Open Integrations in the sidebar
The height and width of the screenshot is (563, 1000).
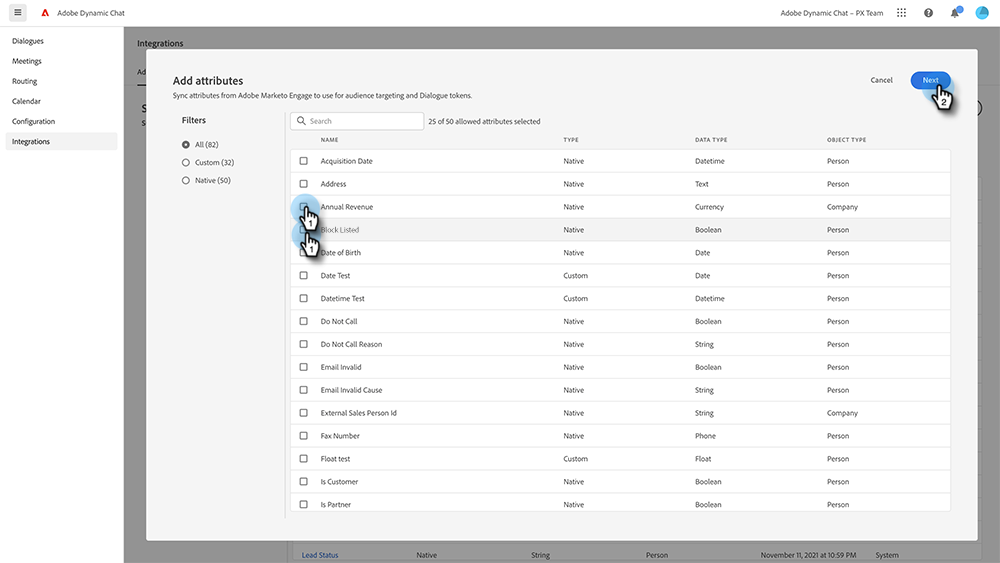coord(61,142)
